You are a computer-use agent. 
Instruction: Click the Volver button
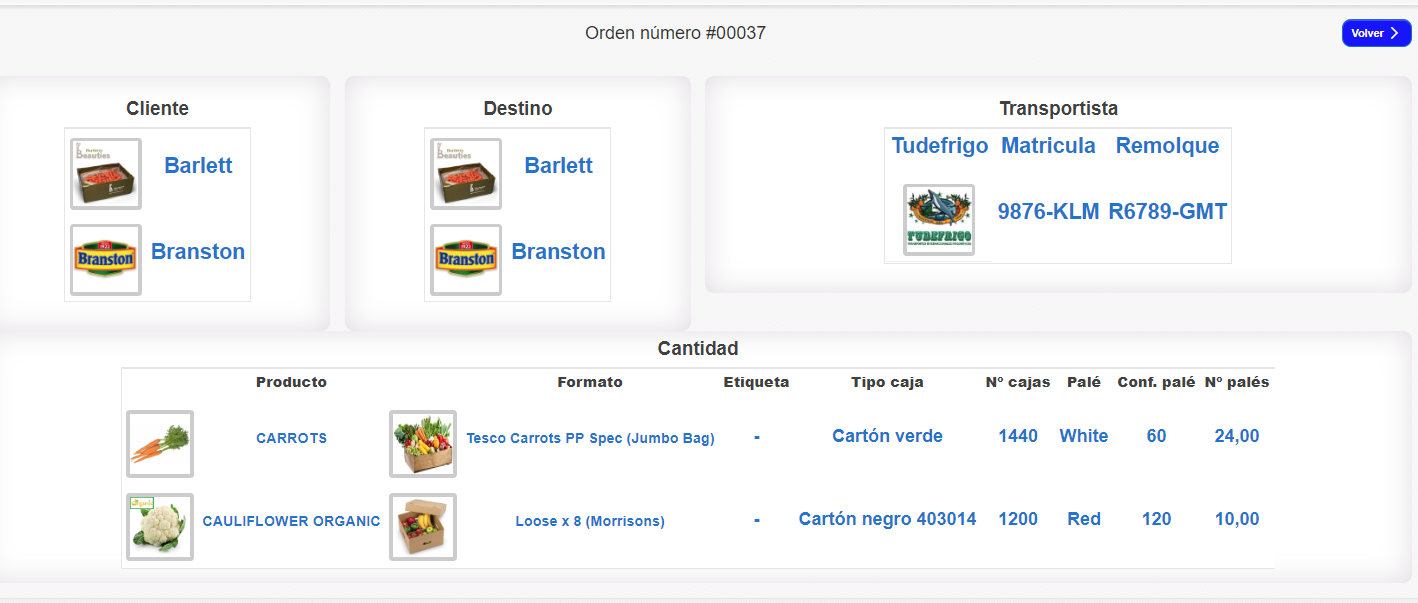point(1376,33)
